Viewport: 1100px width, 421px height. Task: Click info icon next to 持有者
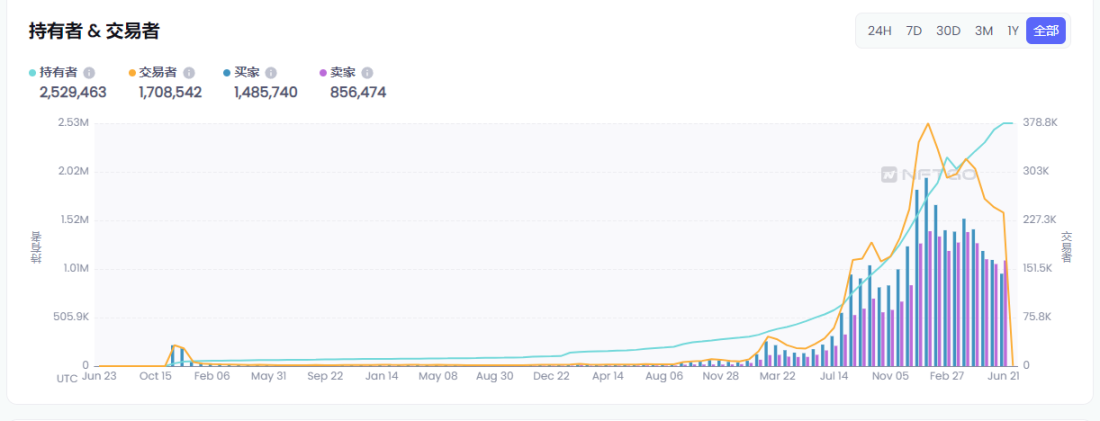(89, 73)
